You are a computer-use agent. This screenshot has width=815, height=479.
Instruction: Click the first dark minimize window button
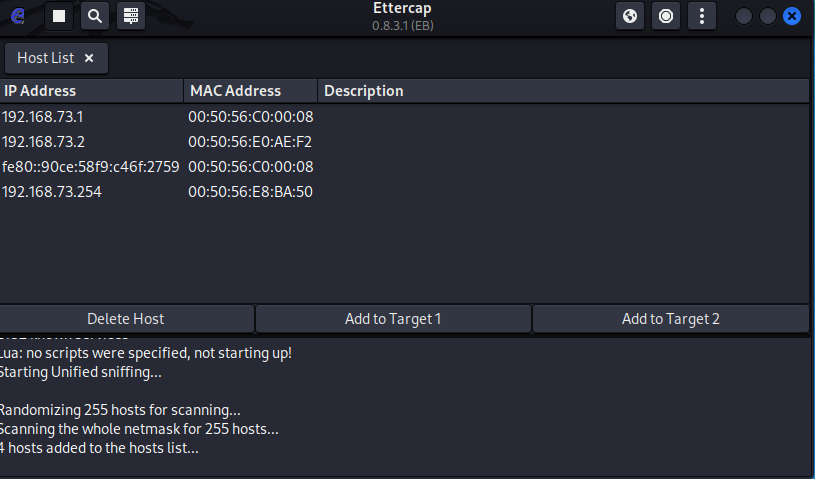(744, 17)
